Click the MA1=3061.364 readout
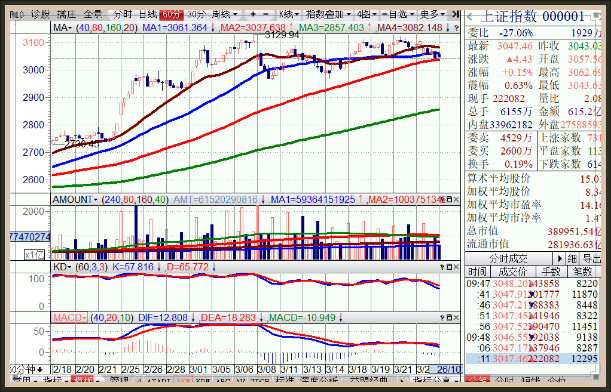The width and height of the screenshot is (611, 392). coord(175,28)
